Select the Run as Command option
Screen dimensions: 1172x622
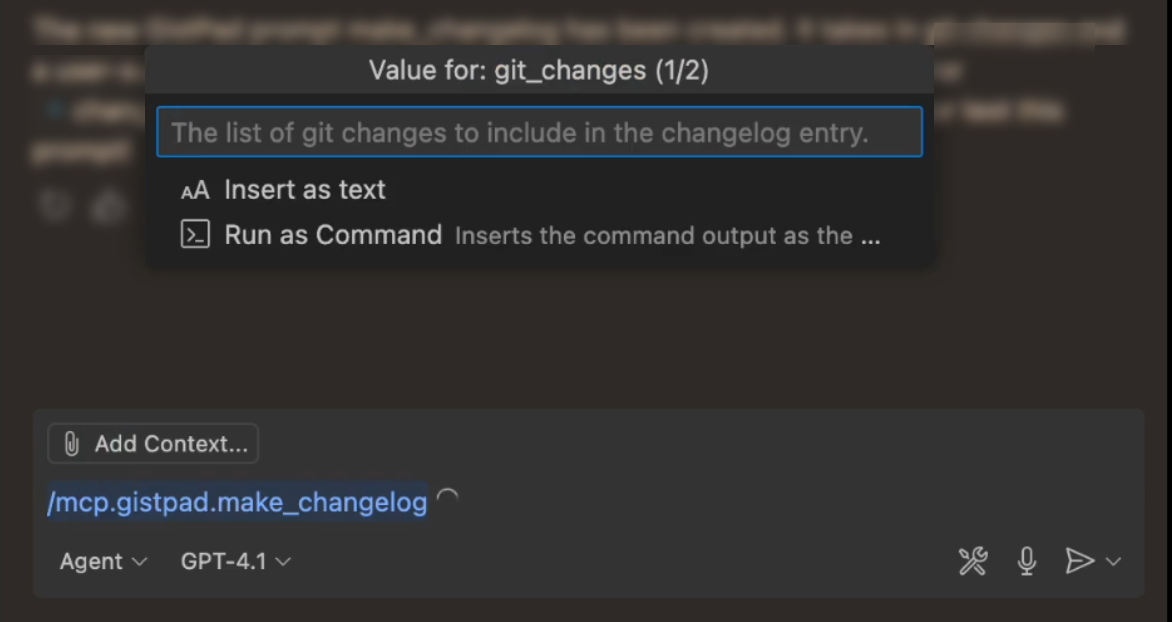(x=333, y=234)
